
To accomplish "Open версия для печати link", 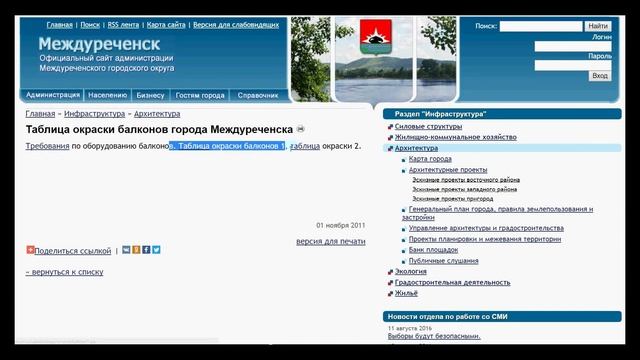I will point(331,241).
